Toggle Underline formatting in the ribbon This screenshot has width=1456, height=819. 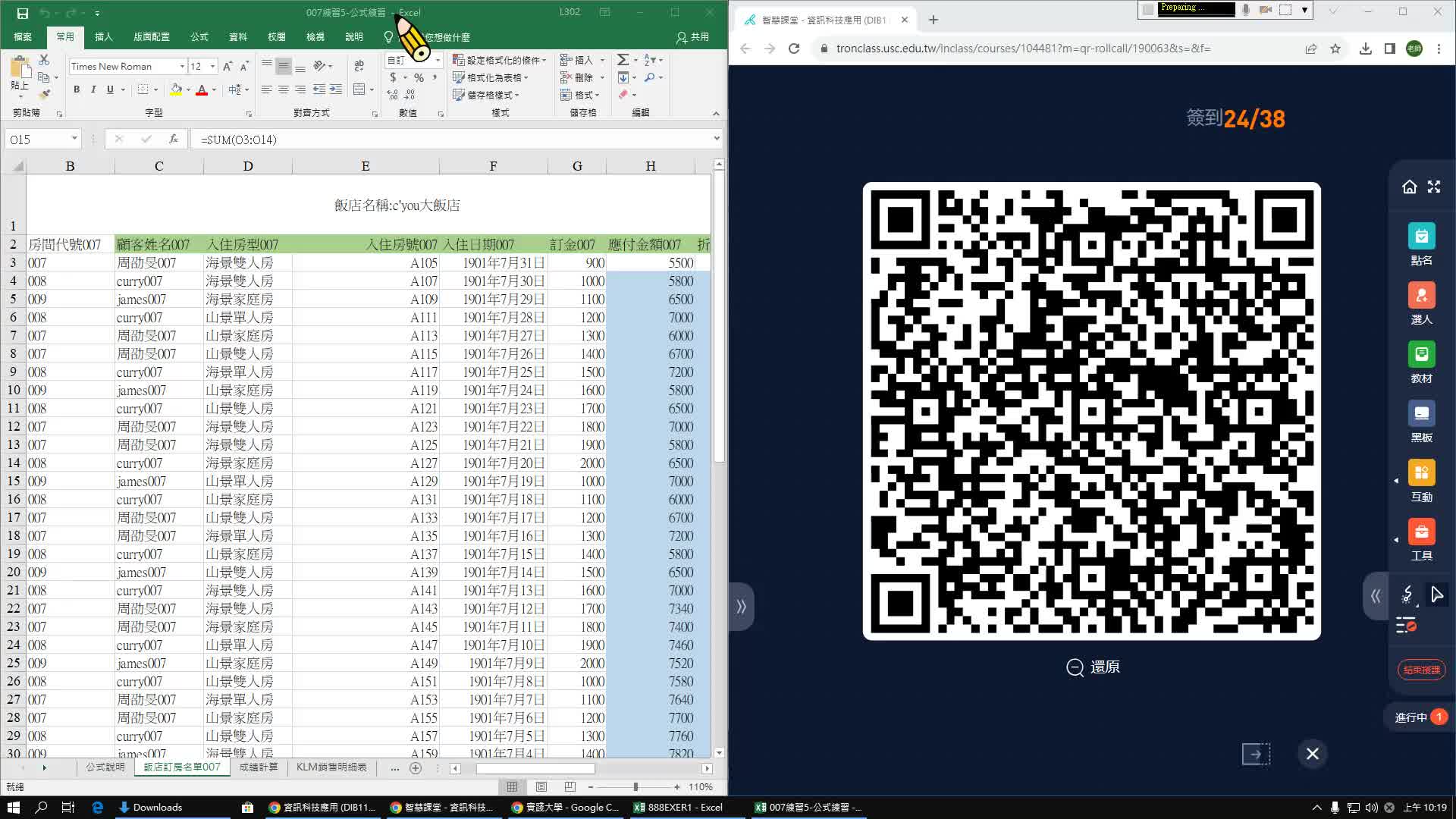tap(110, 89)
